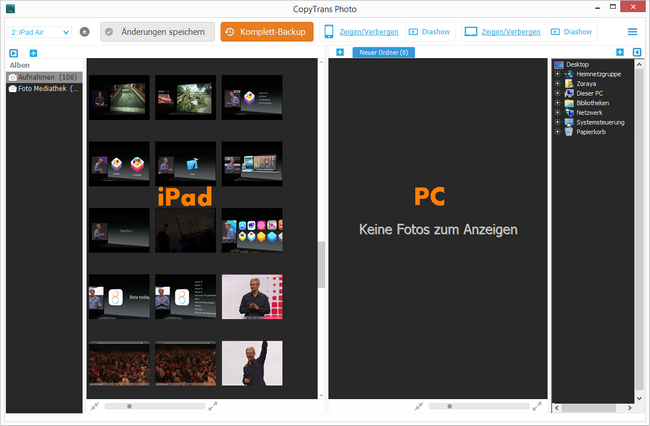Select the Neuer Ordner (0) tab

tap(383, 52)
